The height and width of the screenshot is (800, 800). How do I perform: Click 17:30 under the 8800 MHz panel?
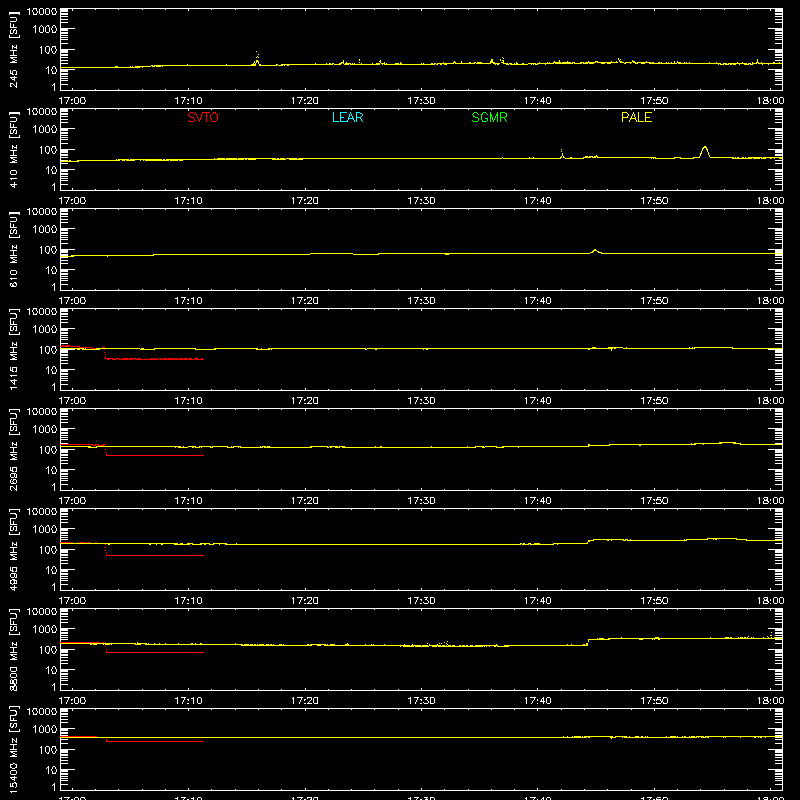[421, 701]
